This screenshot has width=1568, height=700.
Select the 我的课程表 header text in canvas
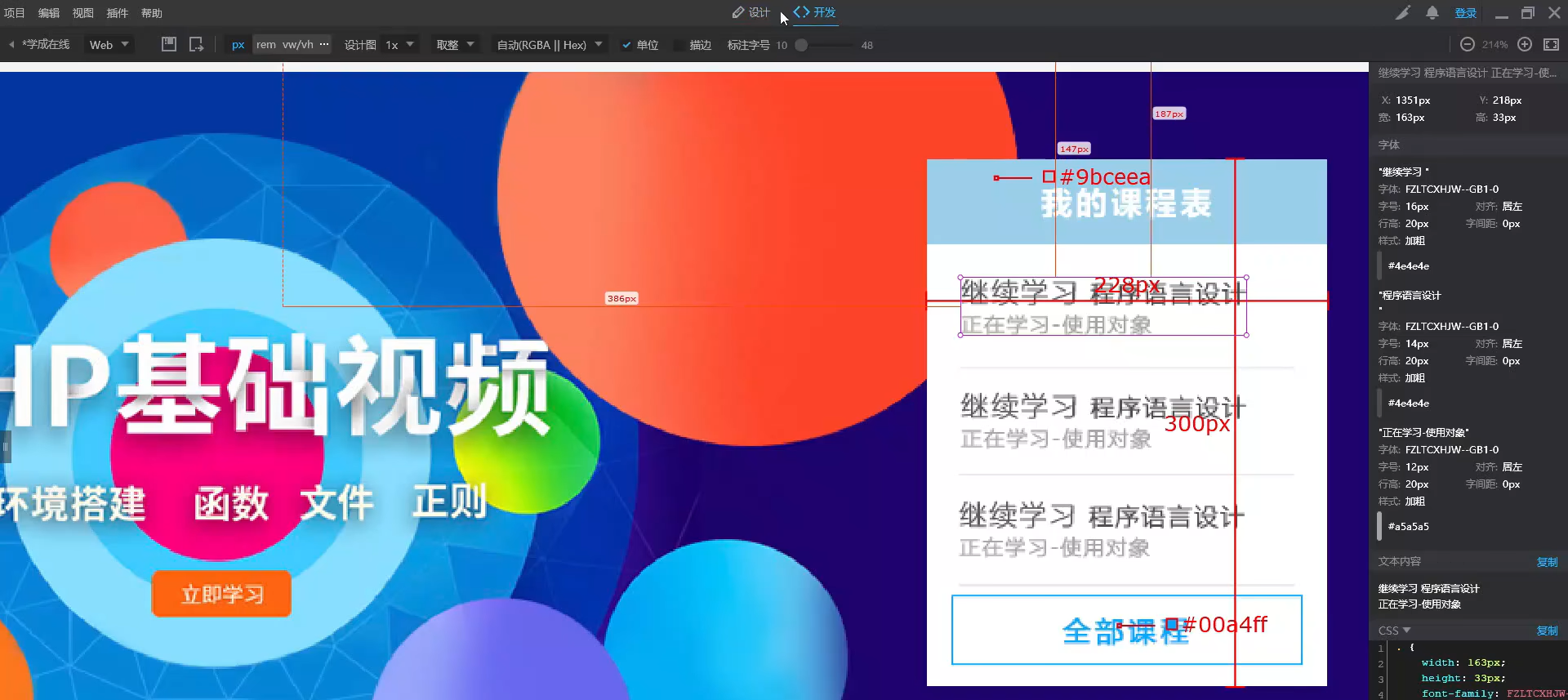[1126, 203]
